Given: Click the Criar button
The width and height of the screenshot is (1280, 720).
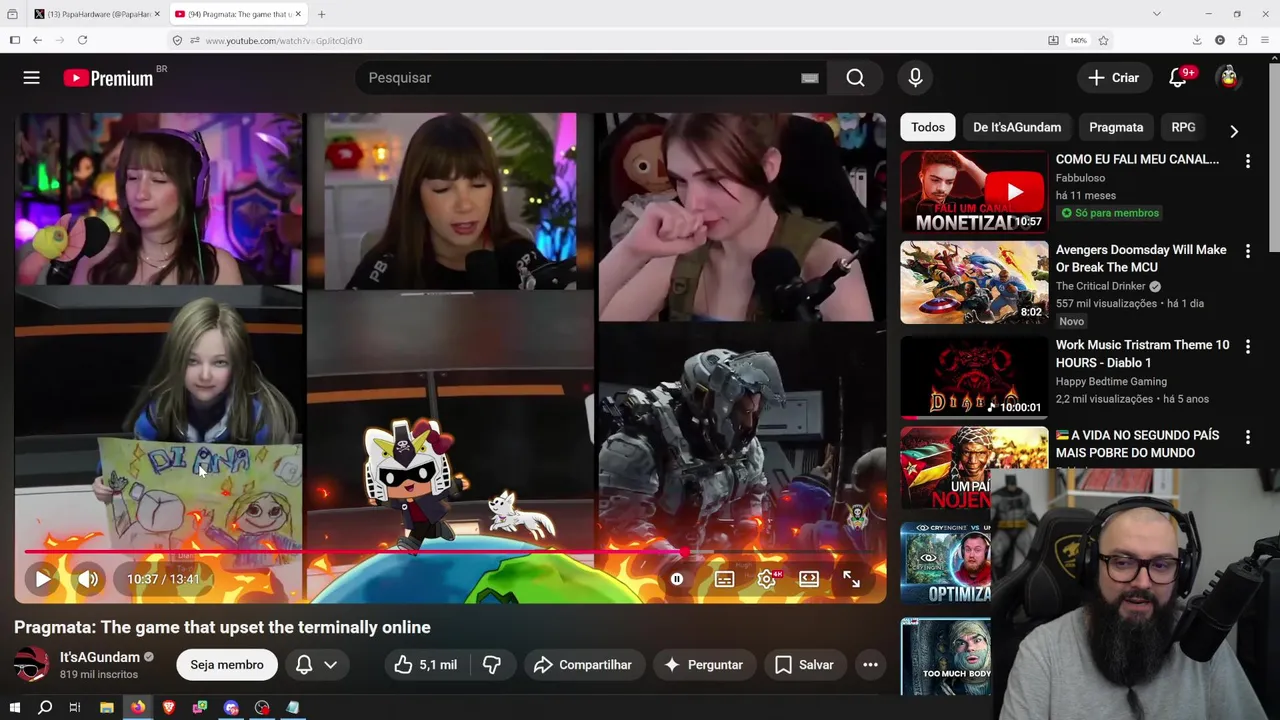Looking at the screenshot, I should tap(1113, 78).
